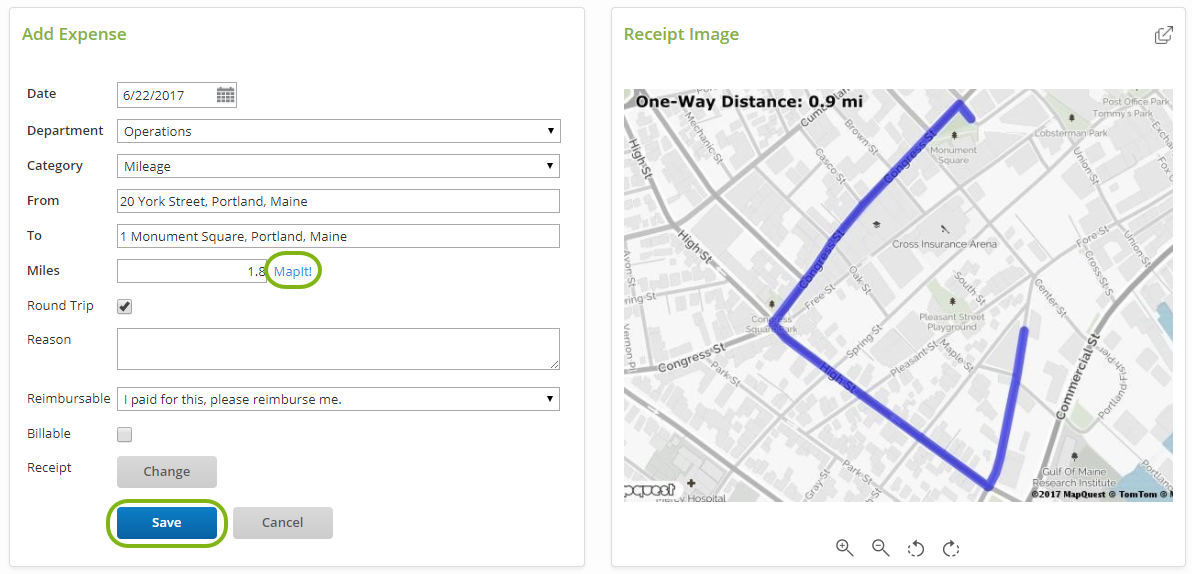Open the Category dropdown showing Mileage
This screenshot has width=1192, height=574.
(x=338, y=166)
